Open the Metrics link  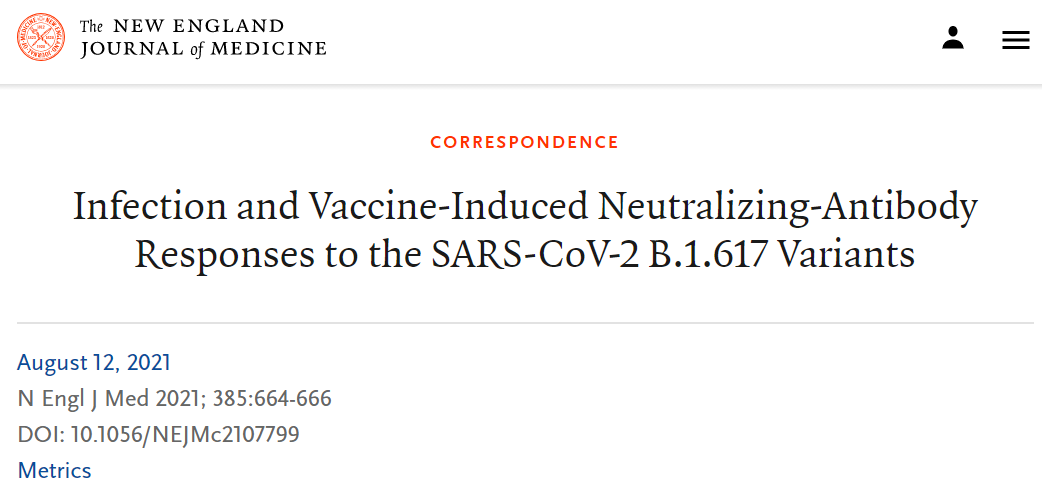[55, 470]
